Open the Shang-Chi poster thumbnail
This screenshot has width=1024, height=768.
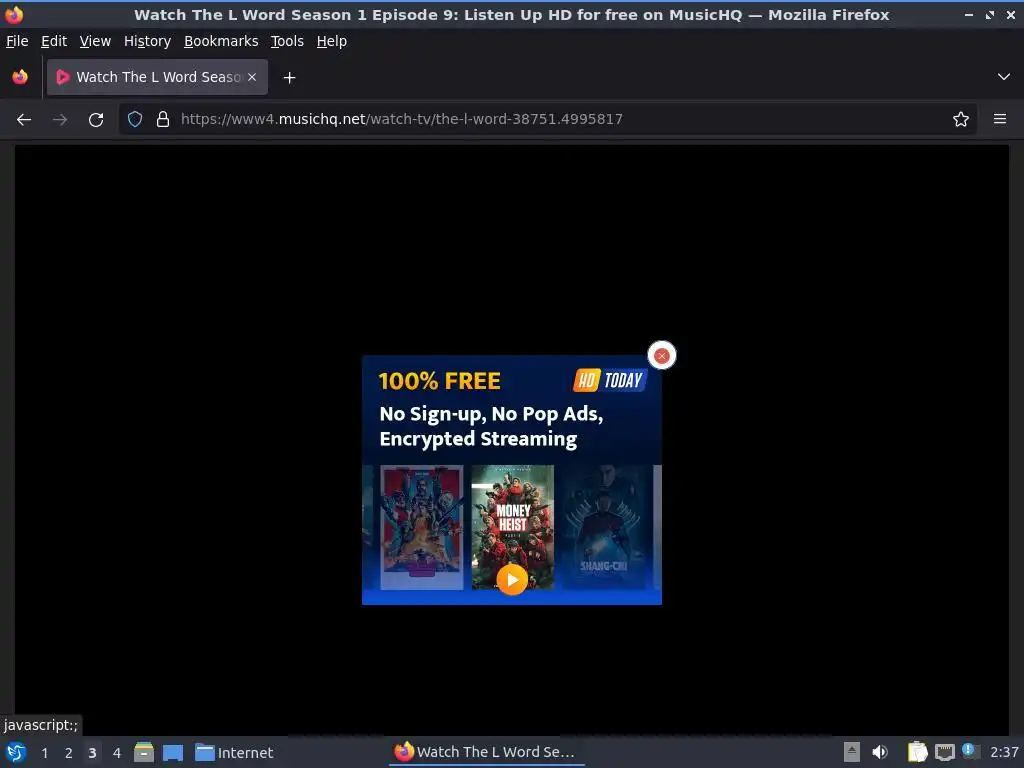pos(604,527)
